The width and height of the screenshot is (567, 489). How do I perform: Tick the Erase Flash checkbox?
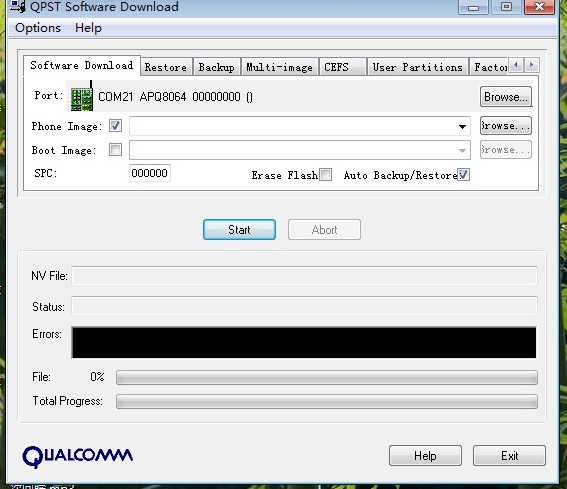[325, 174]
